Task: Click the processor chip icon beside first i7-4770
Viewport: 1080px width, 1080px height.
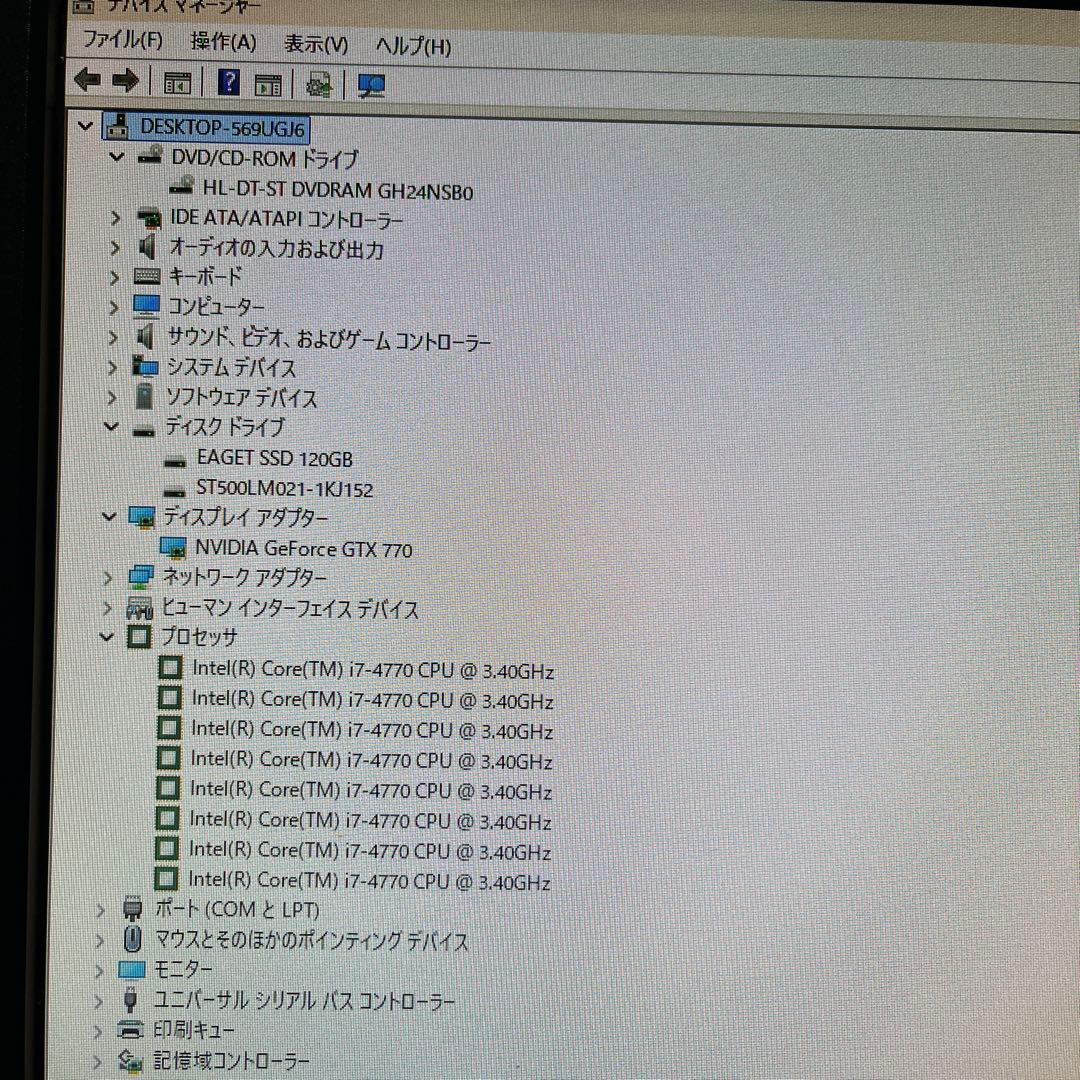Action: coord(169,667)
